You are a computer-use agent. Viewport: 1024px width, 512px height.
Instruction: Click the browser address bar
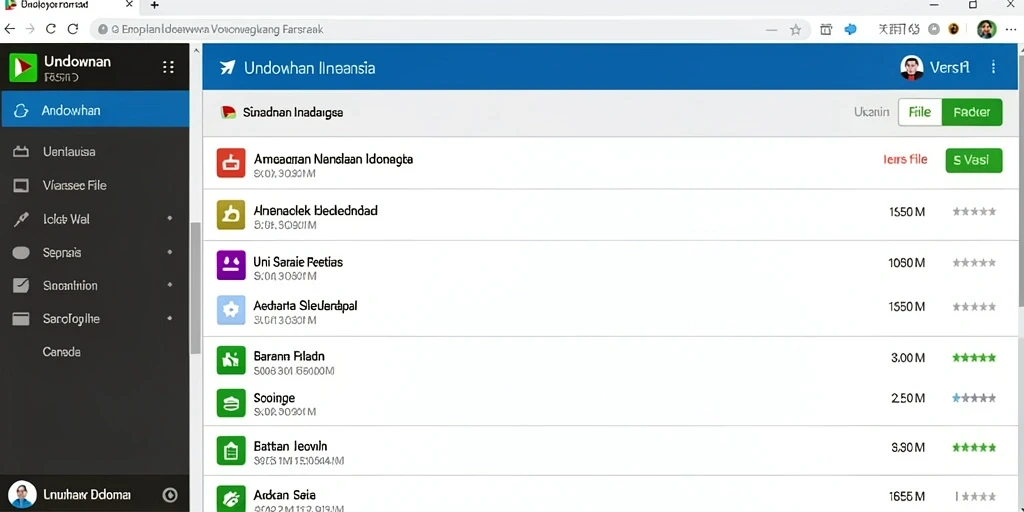pos(451,29)
